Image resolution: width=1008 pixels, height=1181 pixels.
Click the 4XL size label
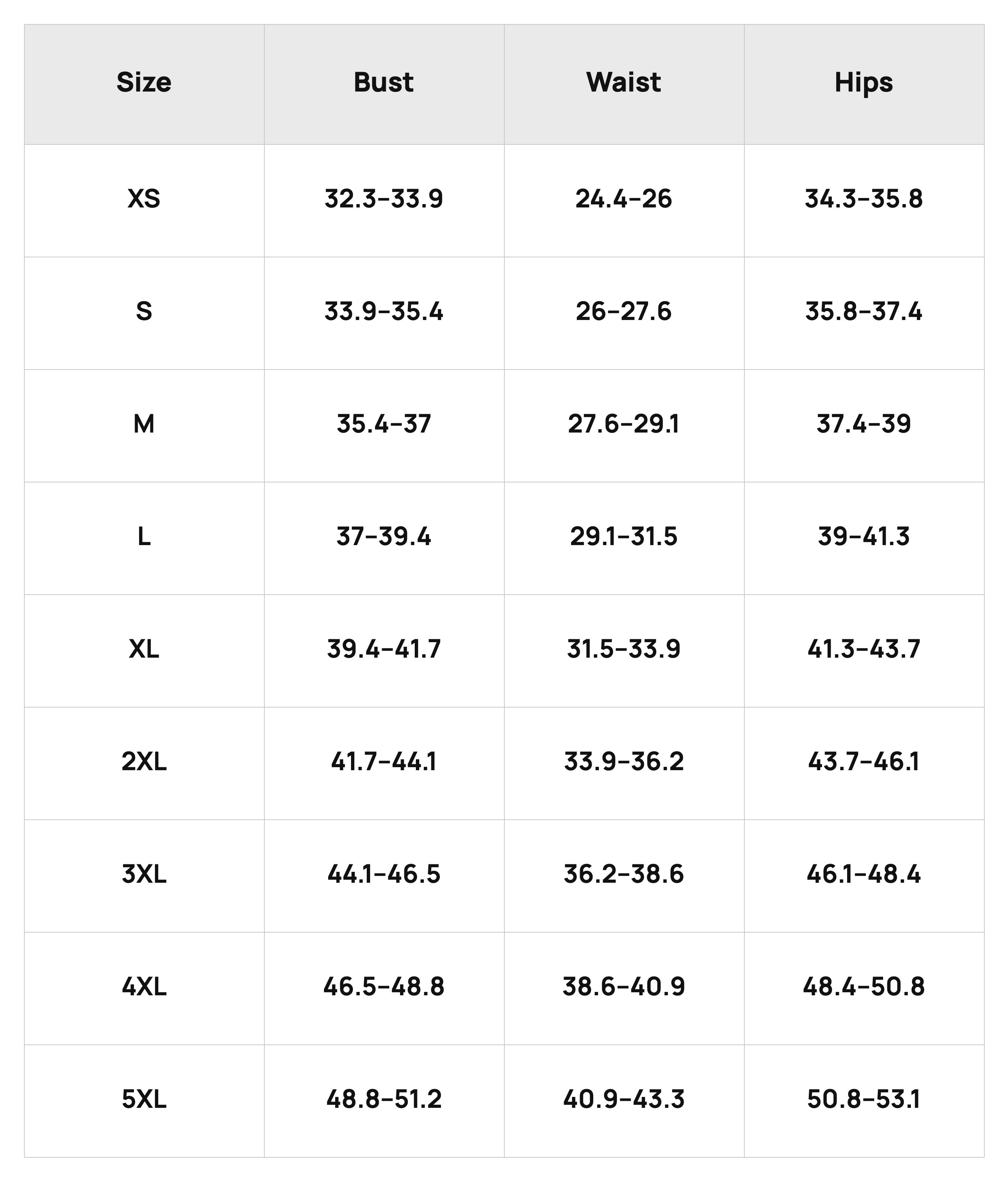(144, 987)
